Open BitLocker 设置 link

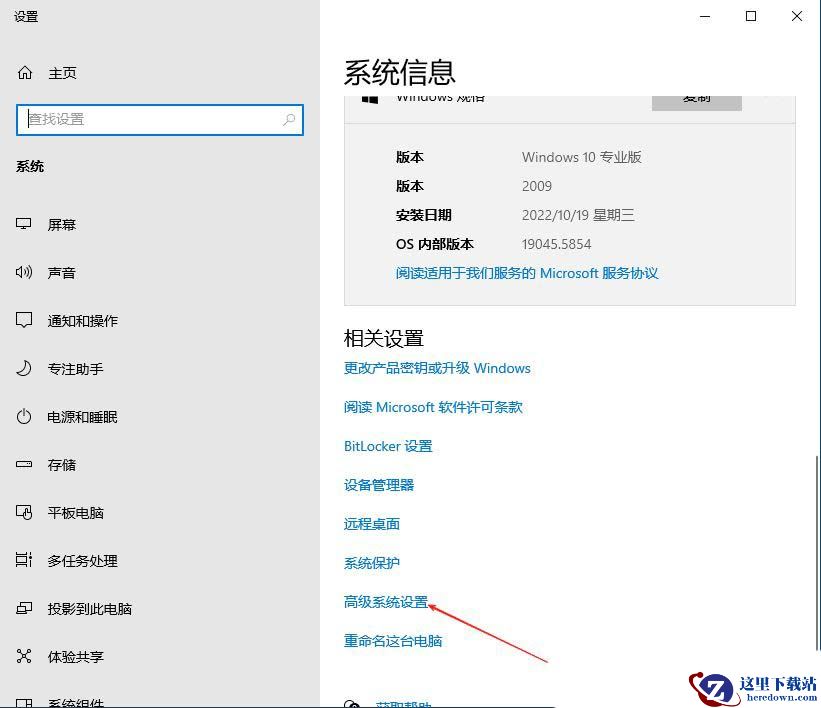(x=388, y=446)
